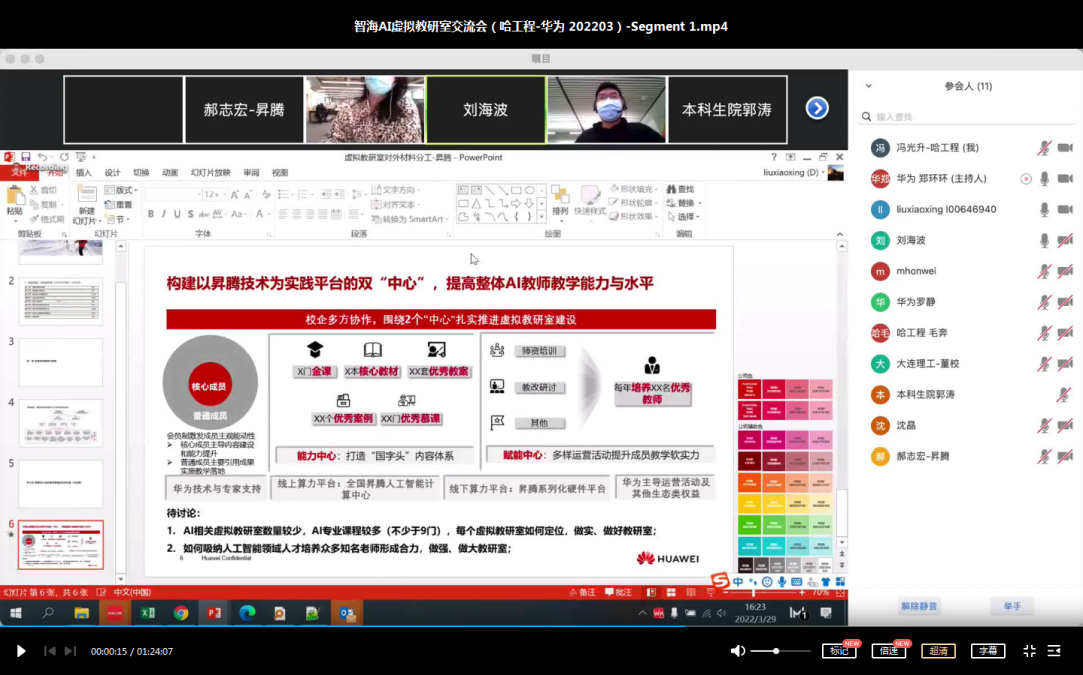The width and height of the screenshot is (1083, 675).
Task: Click the next arrow in participant video strip
Action: click(817, 108)
